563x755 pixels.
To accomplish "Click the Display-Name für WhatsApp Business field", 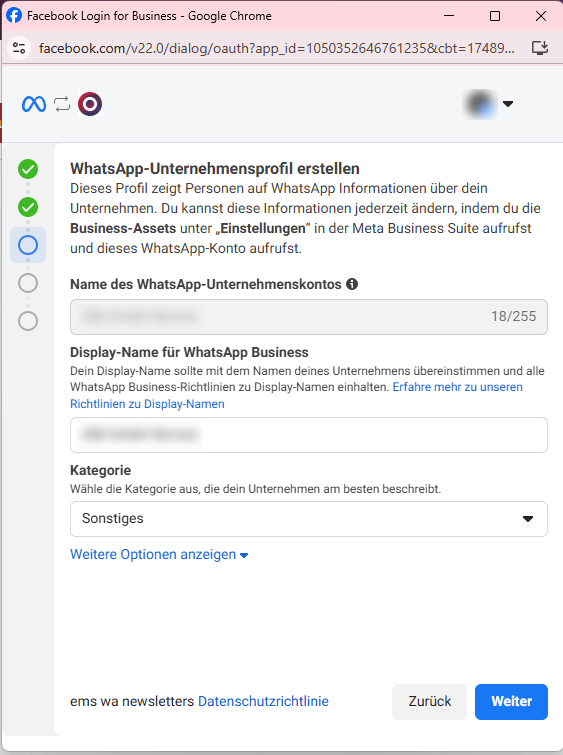I will tap(309, 435).
